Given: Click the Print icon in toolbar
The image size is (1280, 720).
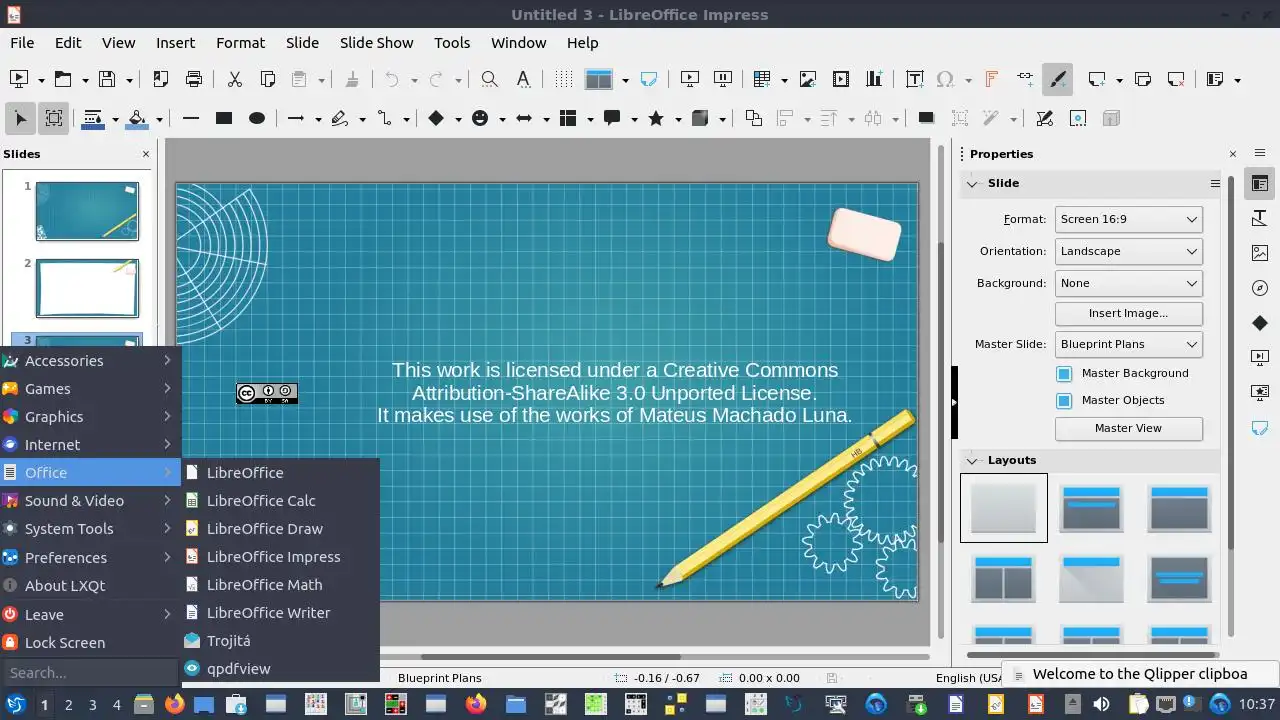Looking at the screenshot, I should [x=194, y=79].
